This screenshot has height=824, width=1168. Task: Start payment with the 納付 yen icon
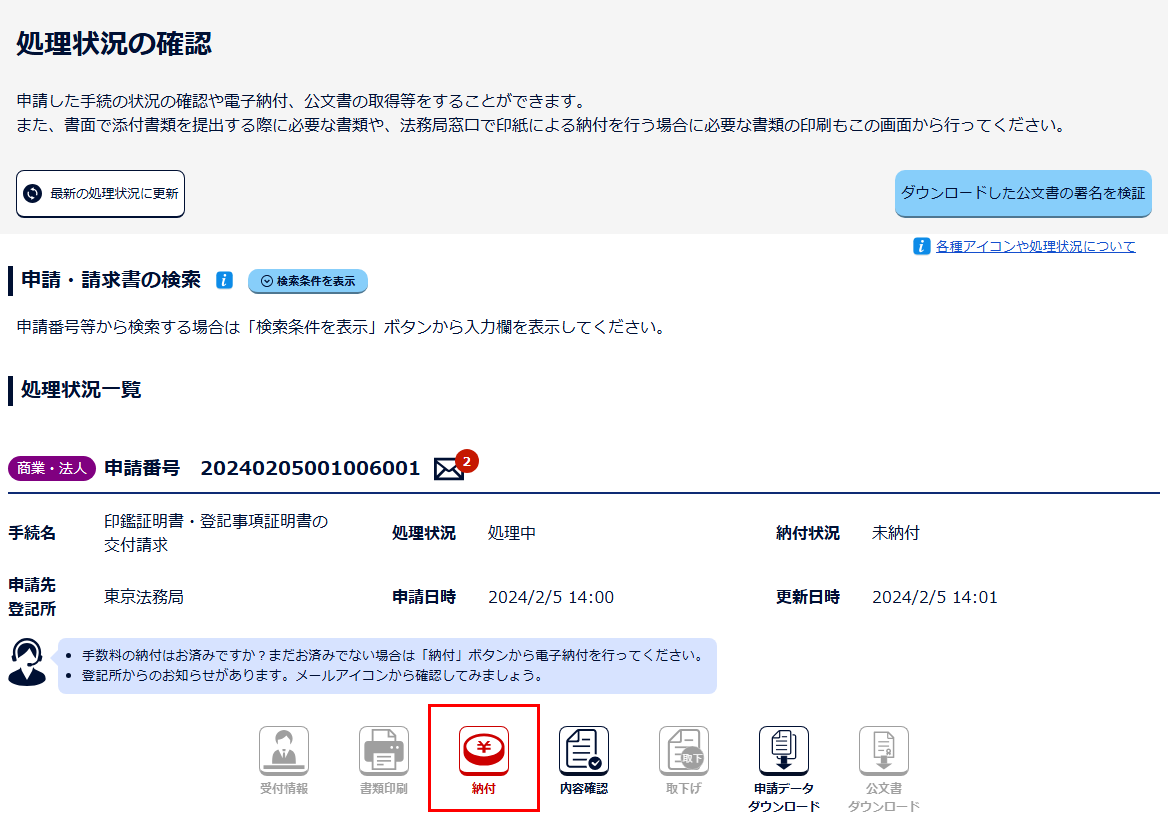tap(484, 751)
